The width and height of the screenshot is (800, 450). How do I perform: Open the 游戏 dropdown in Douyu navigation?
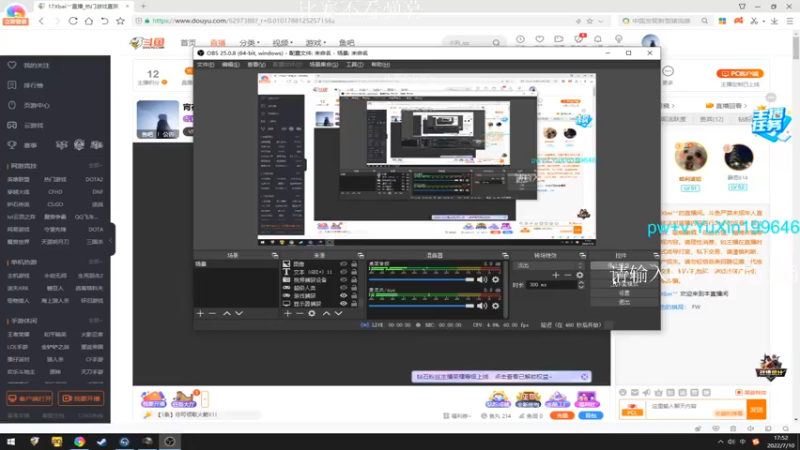coord(315,43)
